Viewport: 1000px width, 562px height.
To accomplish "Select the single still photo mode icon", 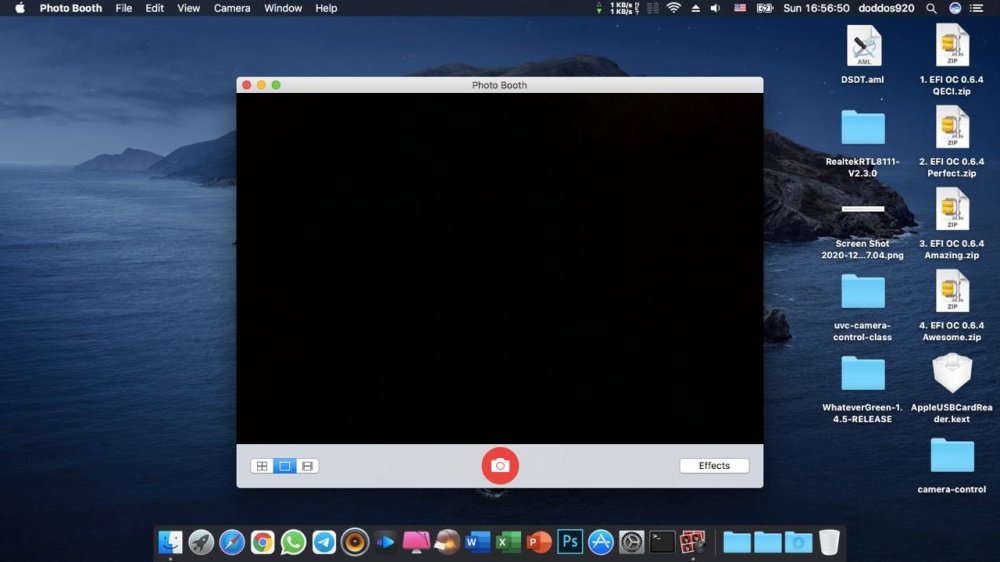I will pos(284,466).
